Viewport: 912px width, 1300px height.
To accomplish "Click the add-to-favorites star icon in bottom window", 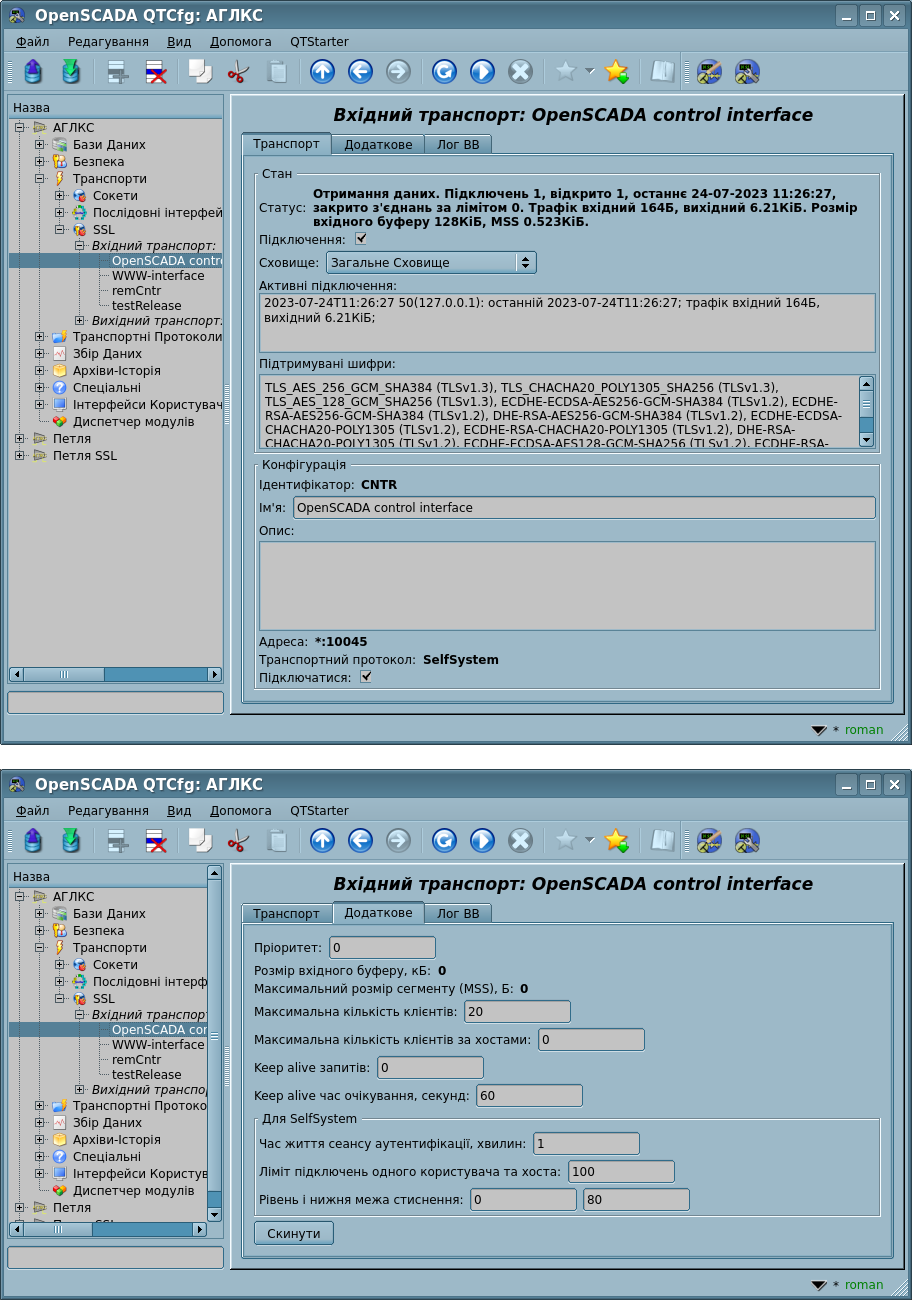I will [617, 840].
